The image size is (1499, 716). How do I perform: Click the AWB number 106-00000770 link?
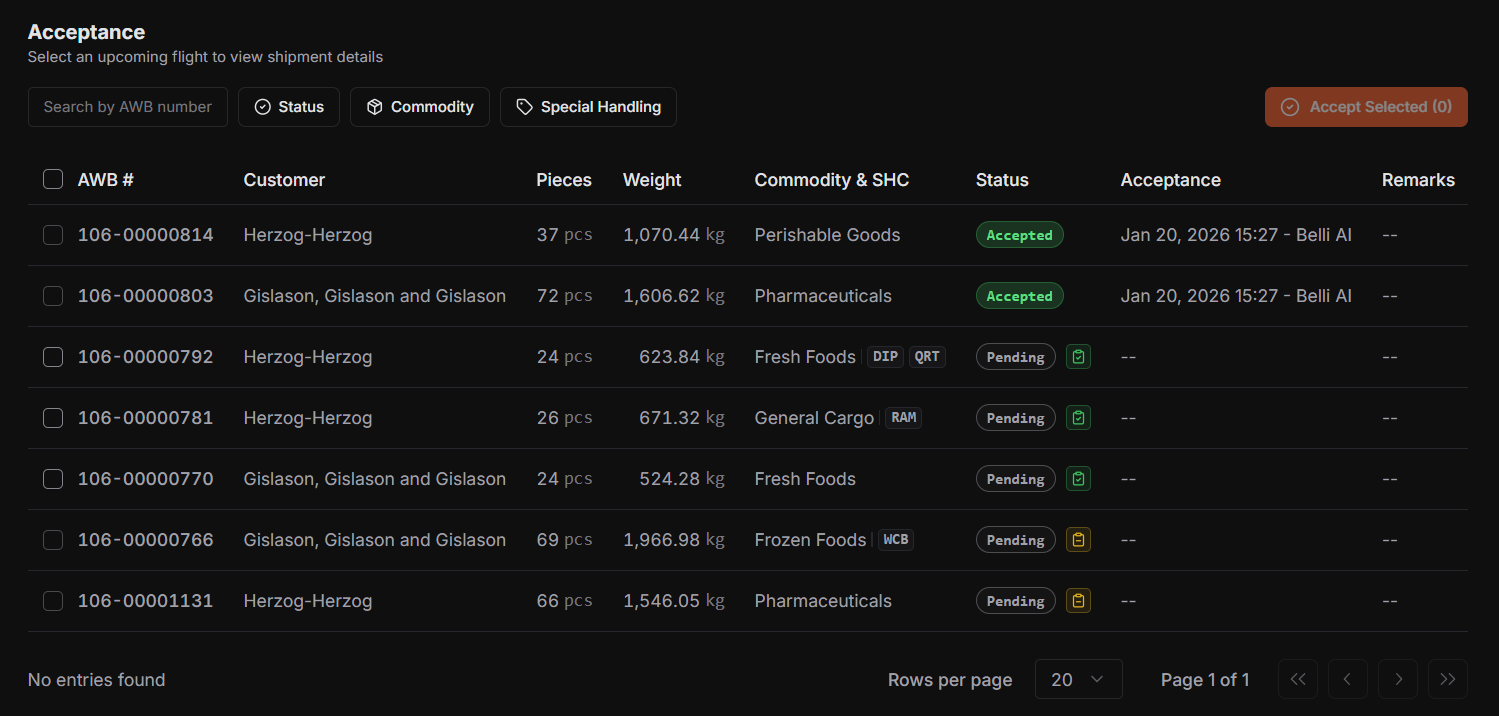click(145, 478)
